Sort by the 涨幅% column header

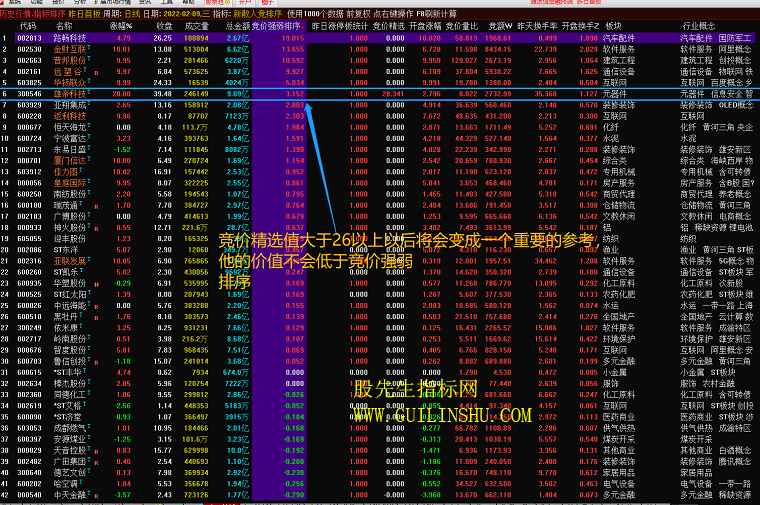pyautogui.click(x=121, y=26)
